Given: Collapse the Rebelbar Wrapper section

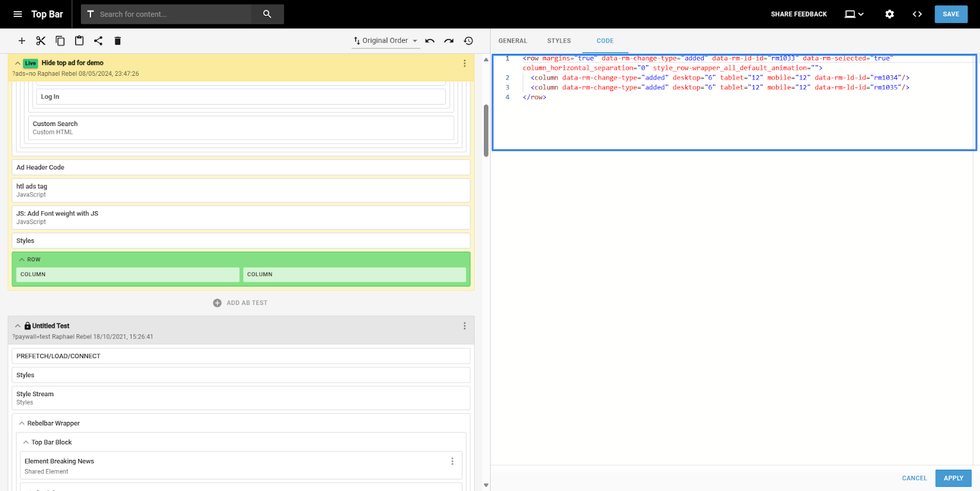Looking at the screenshot, I should coord(21,423).
